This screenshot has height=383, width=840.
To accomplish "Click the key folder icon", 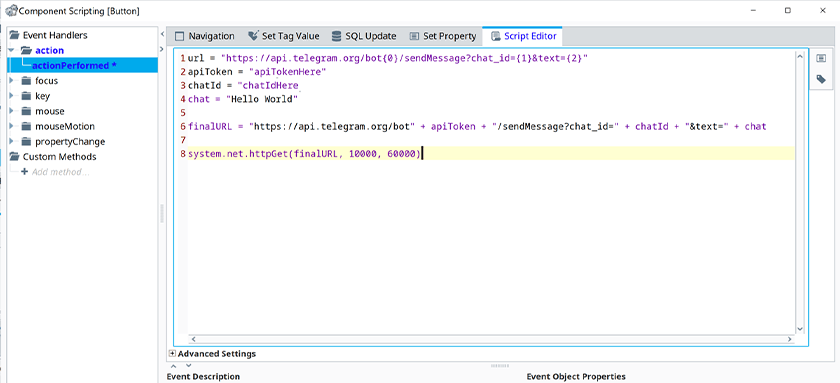I will coord(26,96).
